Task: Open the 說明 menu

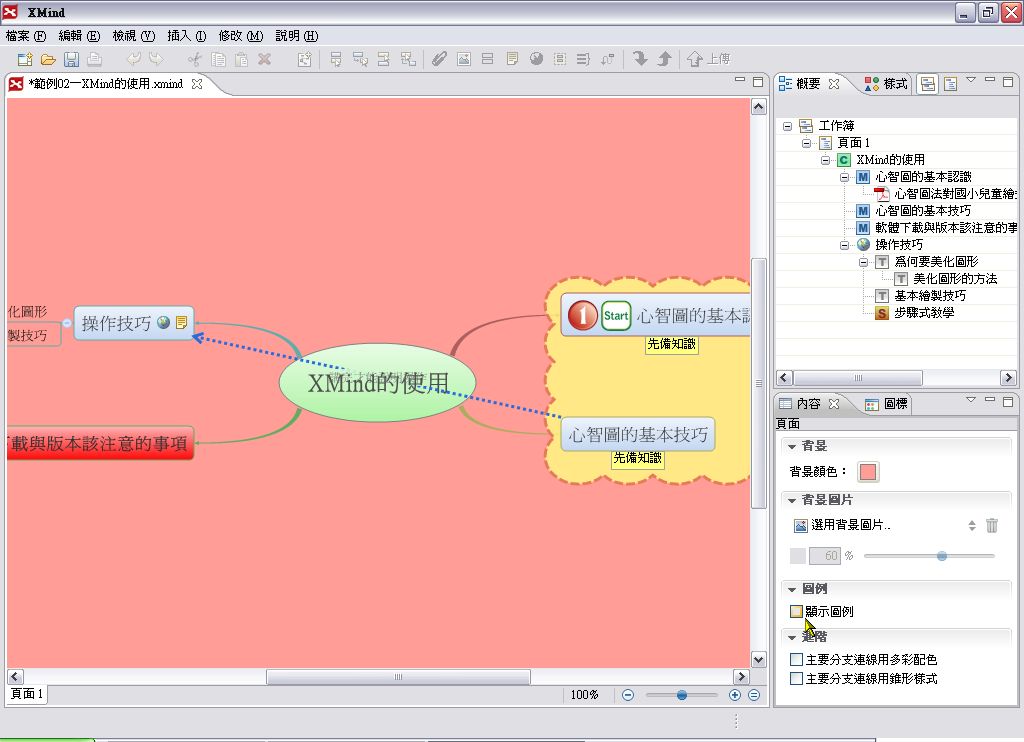Action: pyautogui.click(x=296, y=36)
